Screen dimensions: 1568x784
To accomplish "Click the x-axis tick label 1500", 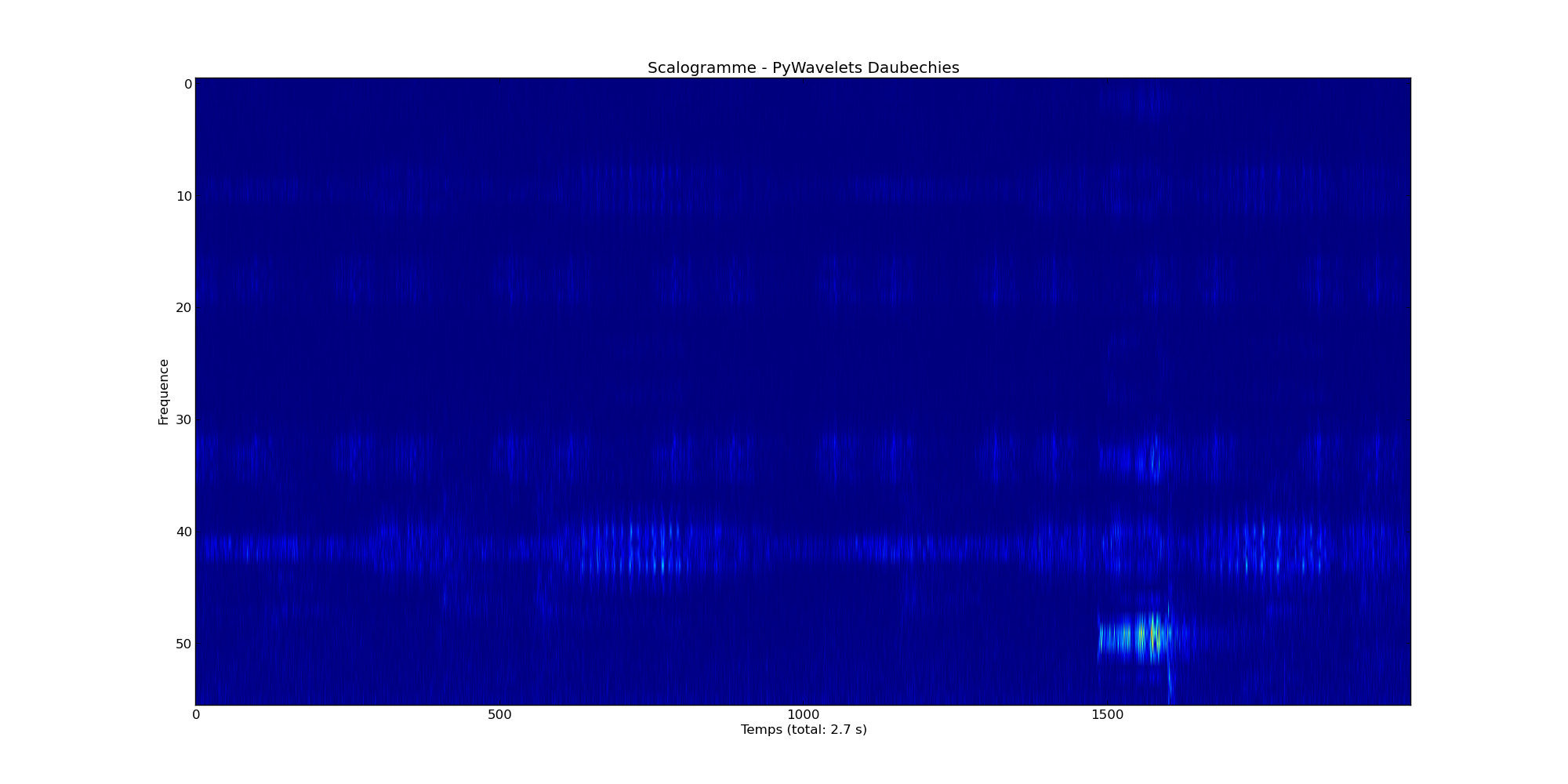I will click(1107, 715).
